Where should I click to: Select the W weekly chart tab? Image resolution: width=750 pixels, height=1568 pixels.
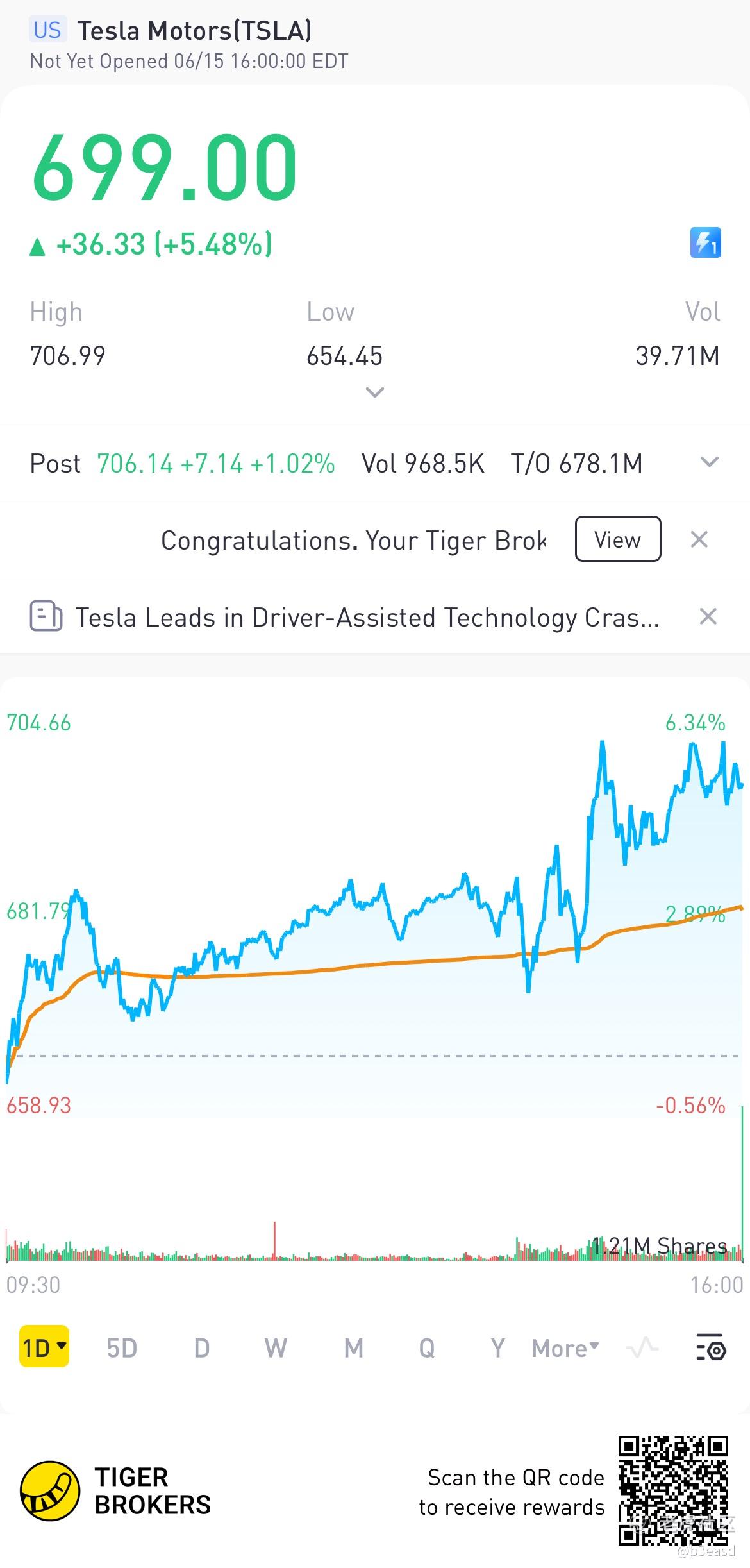(276, 1347)
